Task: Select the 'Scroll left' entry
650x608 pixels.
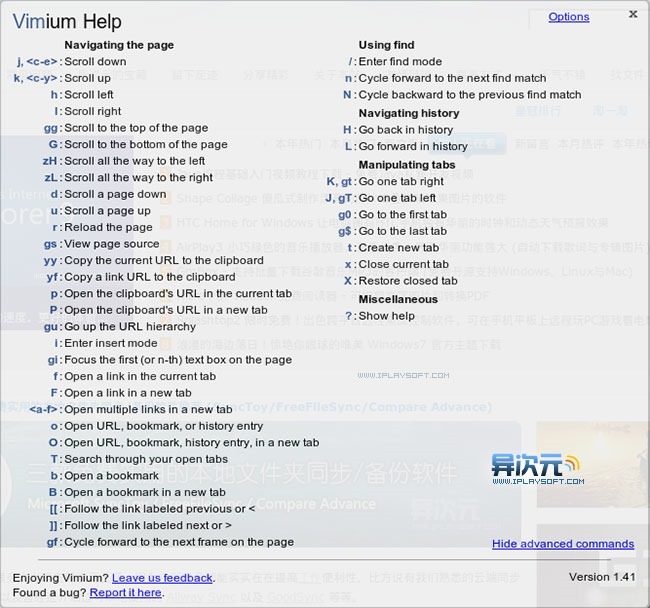Action: coord(89,95)
